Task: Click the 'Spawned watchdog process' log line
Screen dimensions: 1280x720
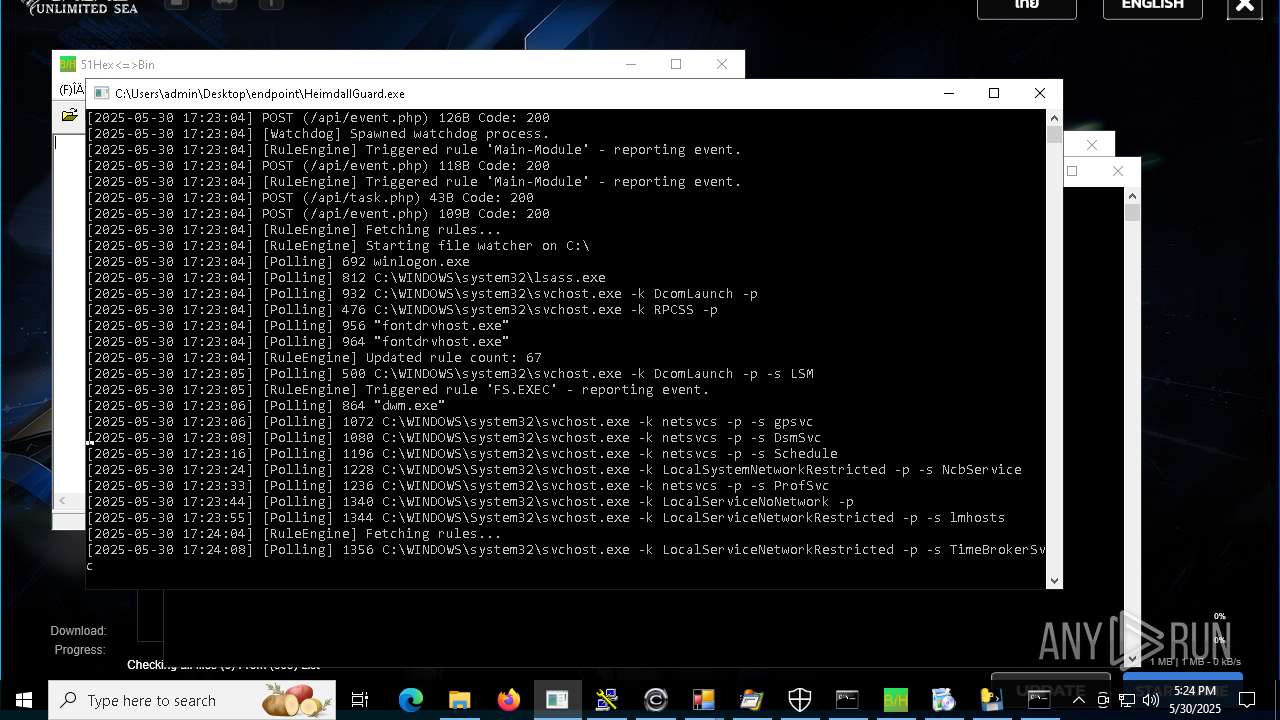Action: click(x=318, y=134)
